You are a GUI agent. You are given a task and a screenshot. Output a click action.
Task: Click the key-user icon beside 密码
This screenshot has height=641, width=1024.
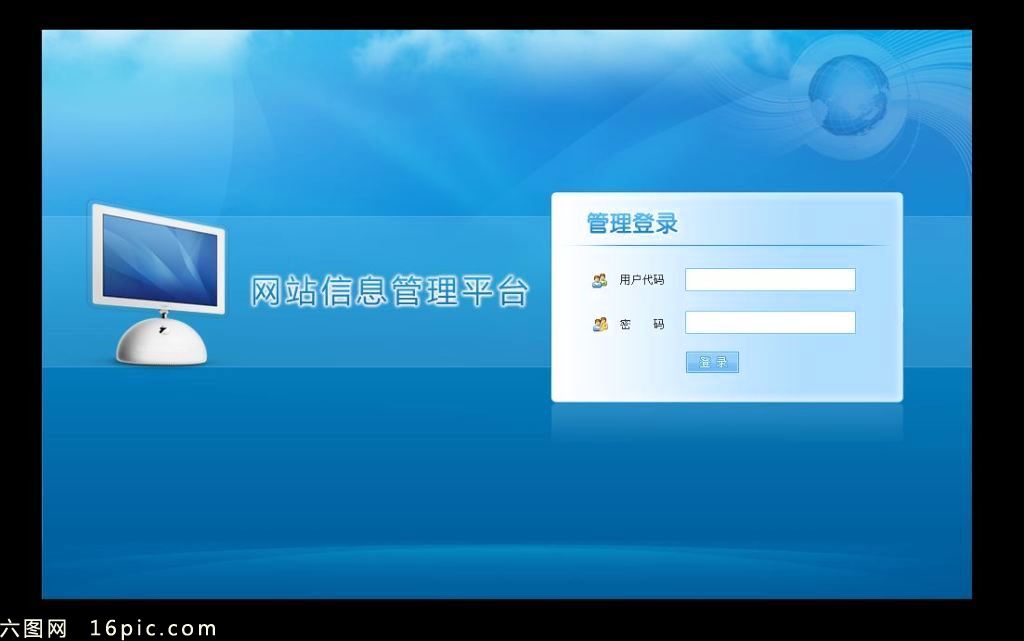(600, 324)
